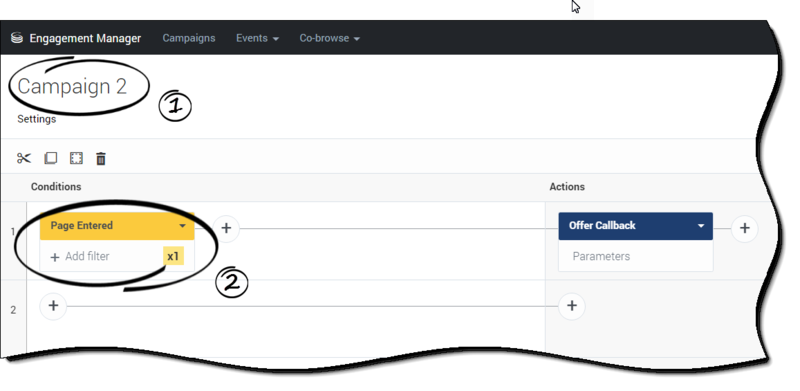
Task: Open the campaign Settings link
Action: pyautogui.click(x=37, y=119)
